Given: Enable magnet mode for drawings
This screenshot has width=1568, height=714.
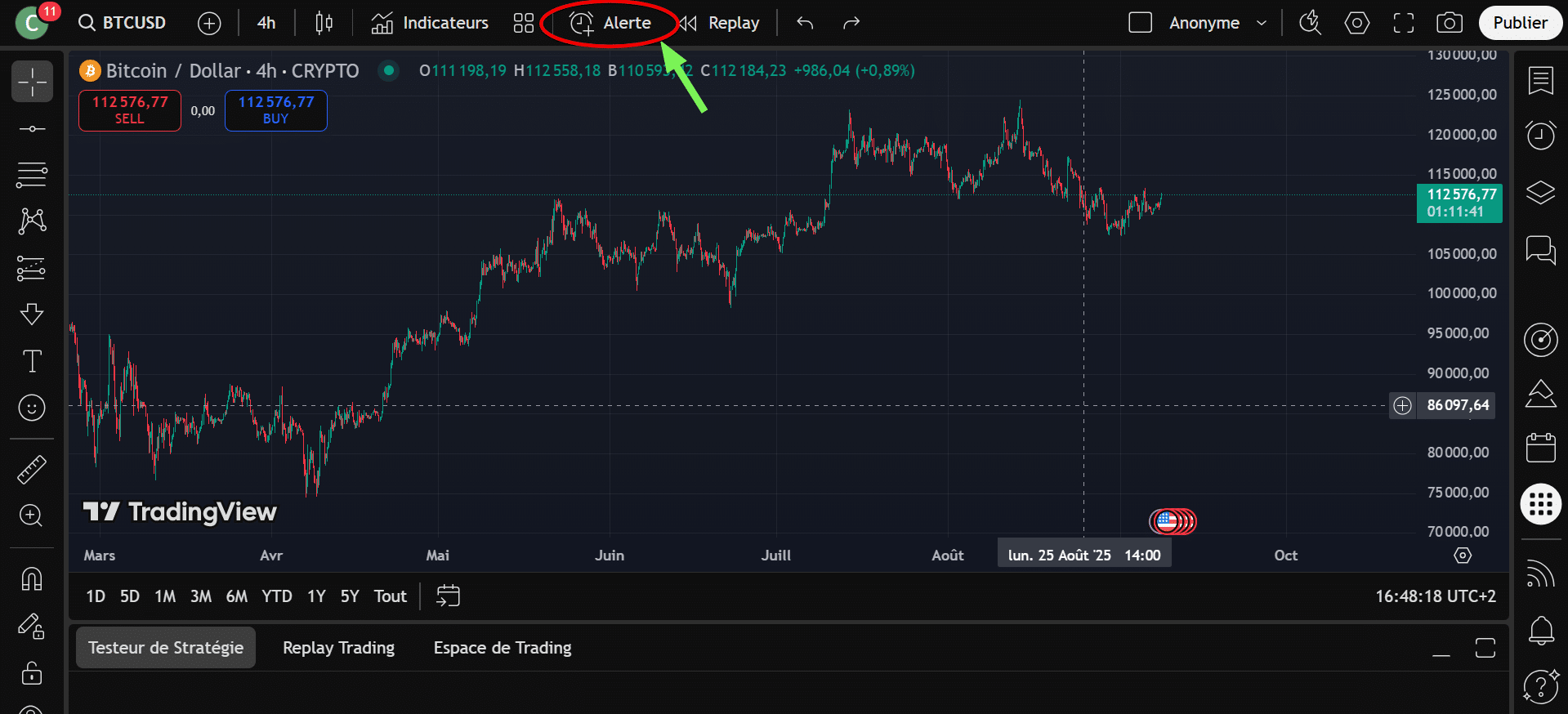Looking at the screenshot, I should 32,579.
